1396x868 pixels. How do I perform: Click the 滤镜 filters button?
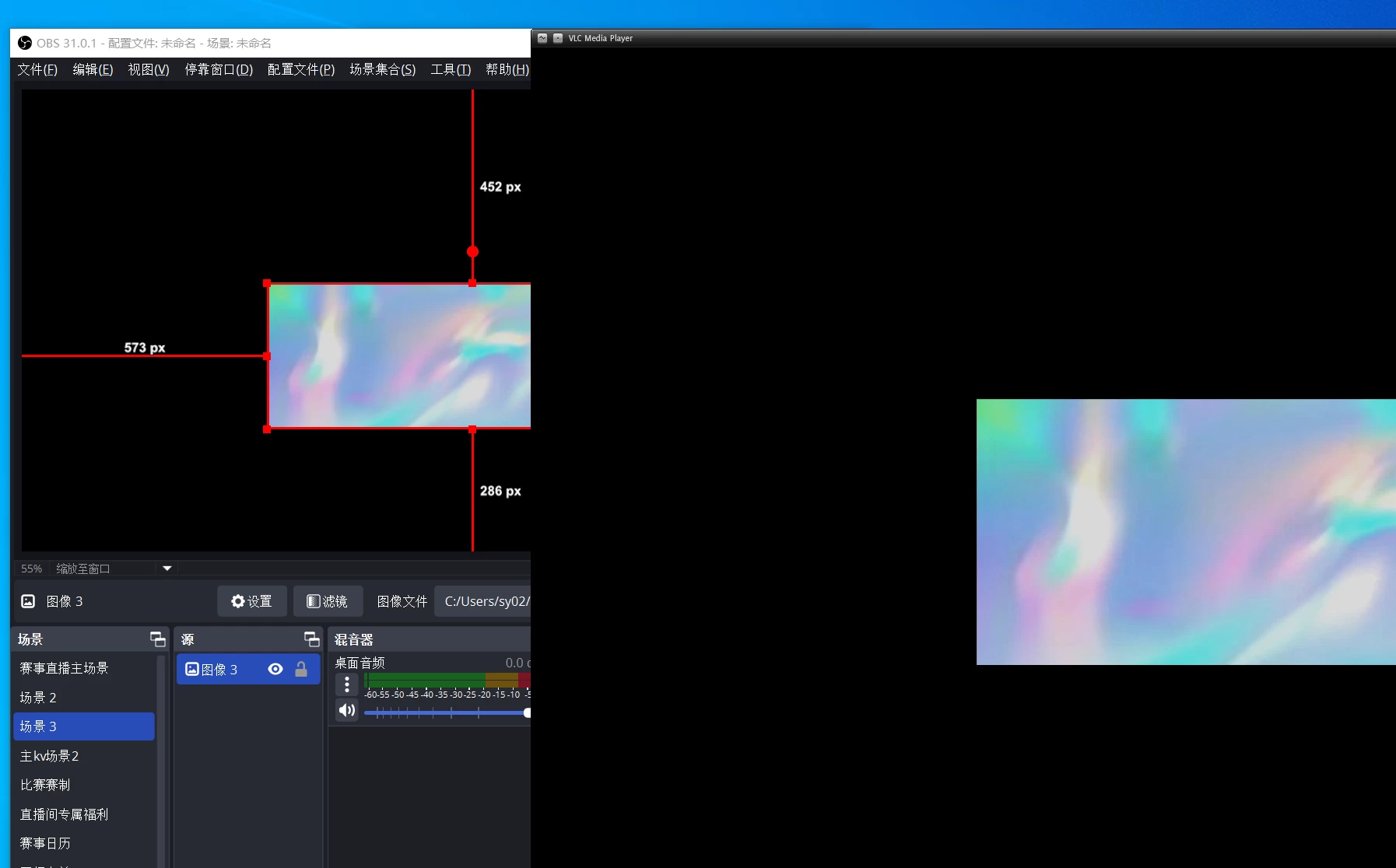(328, 601)
